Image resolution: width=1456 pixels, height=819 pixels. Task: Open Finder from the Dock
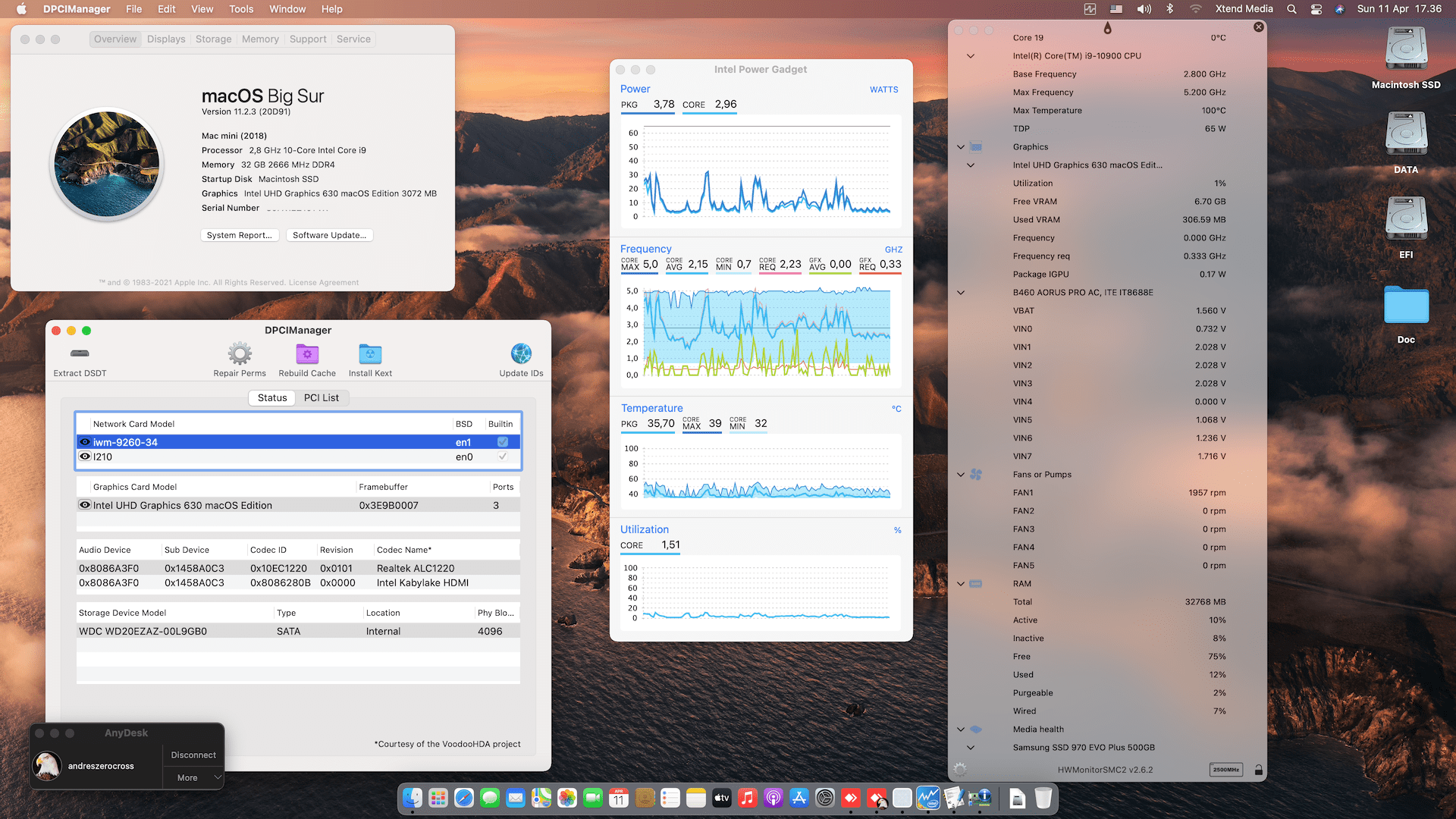(413, 798)
